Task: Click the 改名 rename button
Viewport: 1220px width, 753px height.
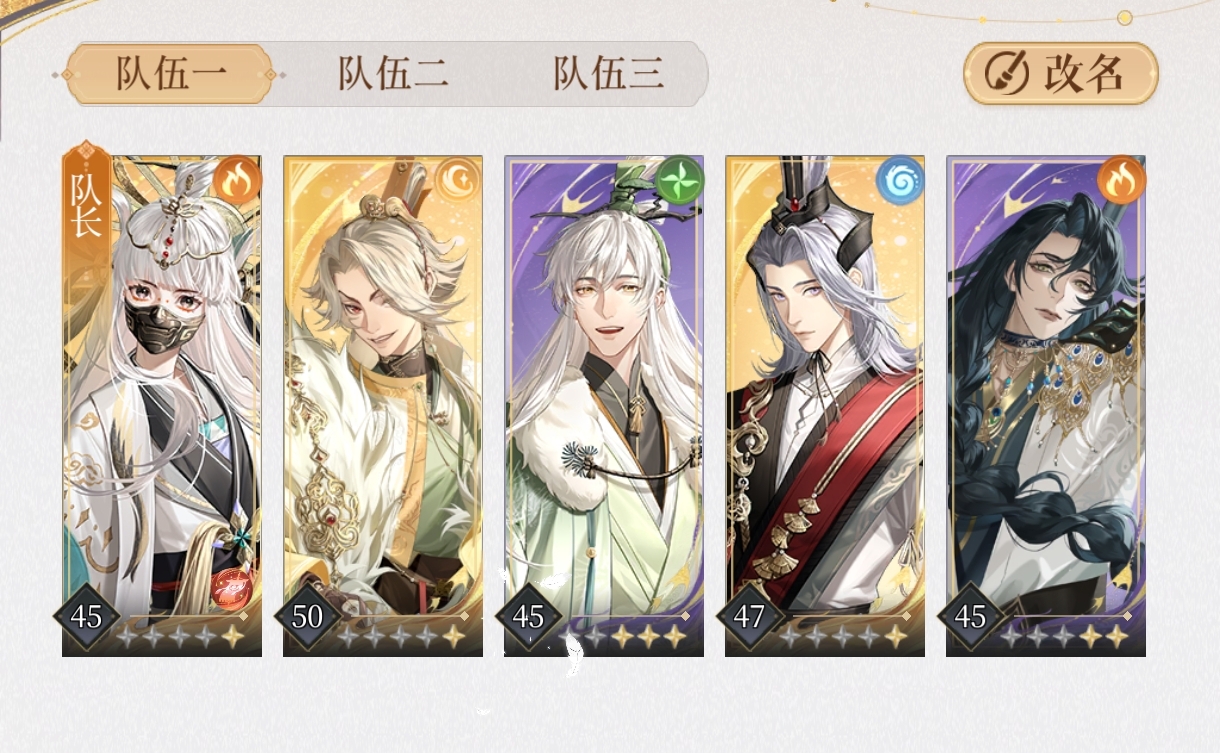Action: [1060, 73]
